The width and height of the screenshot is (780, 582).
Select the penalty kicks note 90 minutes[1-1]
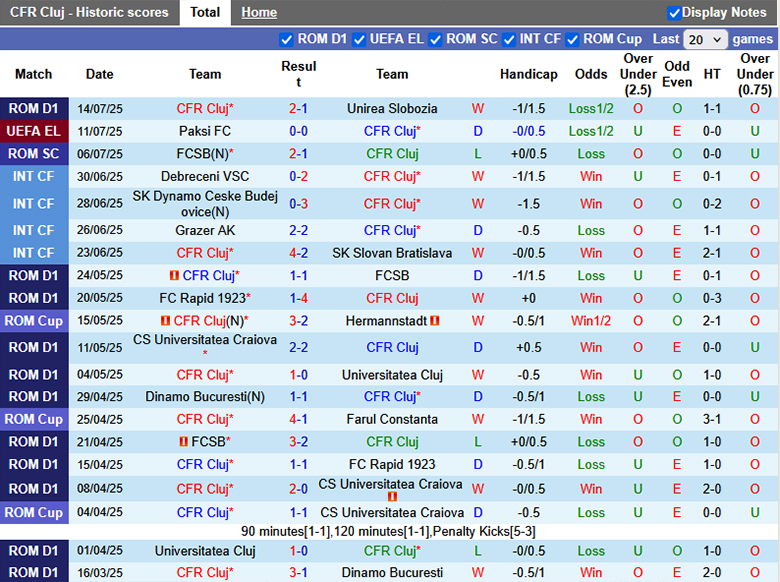coord(388,532)
